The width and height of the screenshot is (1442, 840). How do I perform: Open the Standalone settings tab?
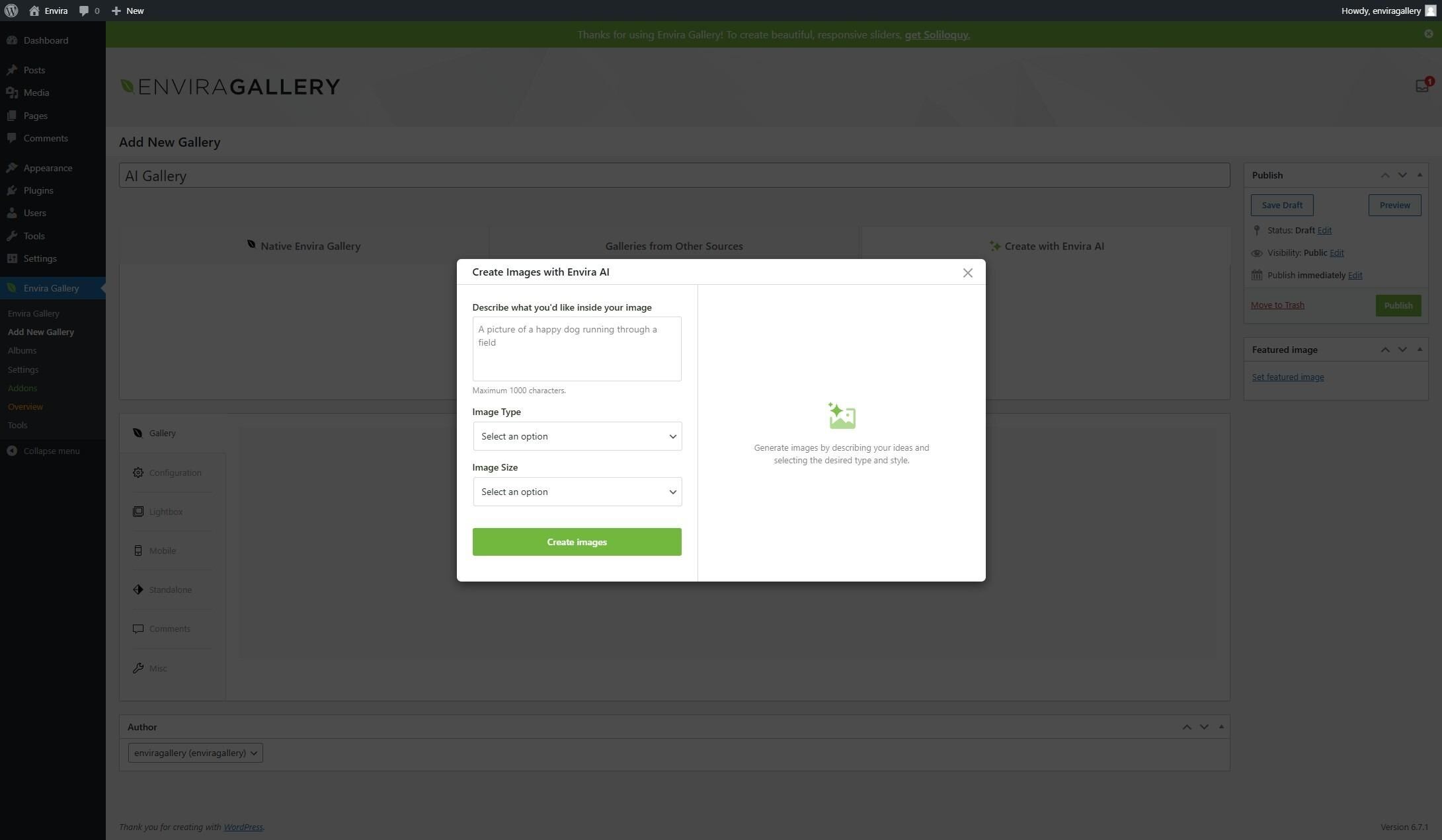[170, 590]
